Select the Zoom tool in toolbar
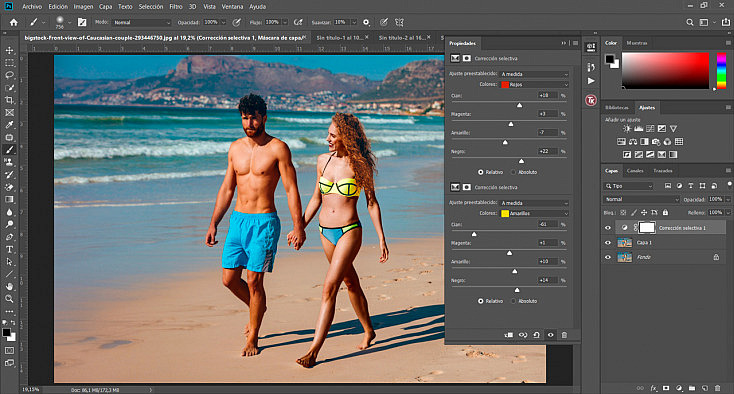The height and width of the screenshot is (394, 734). click(x=9, y=299)
